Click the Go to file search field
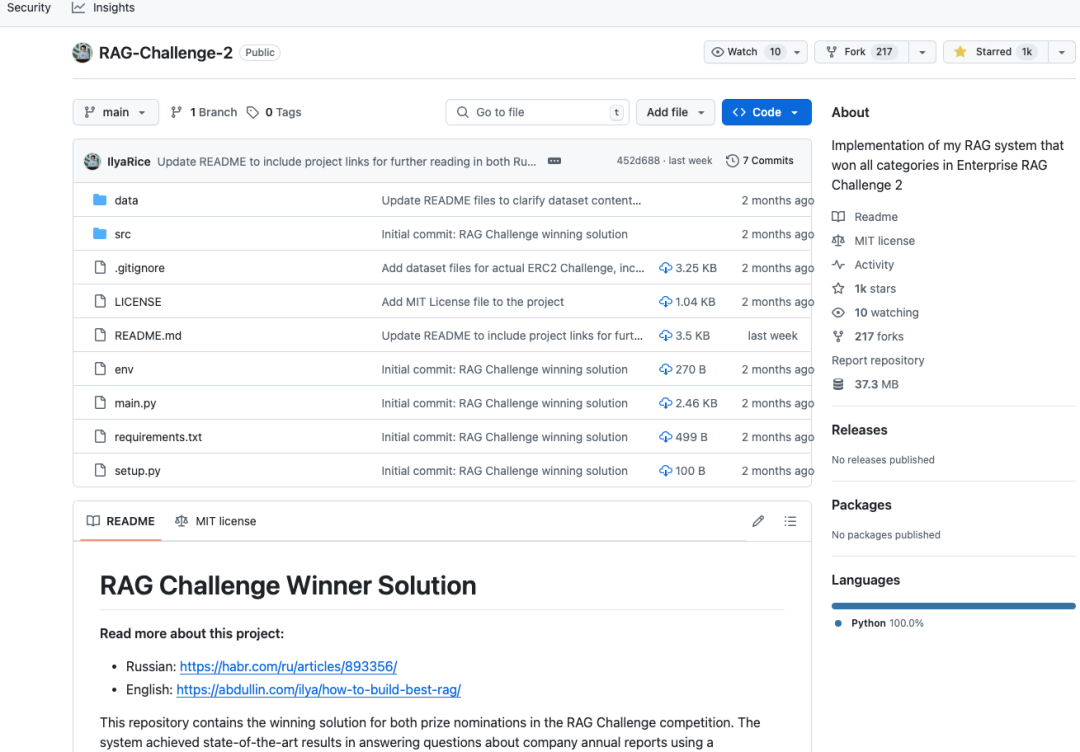 coord(537,112)
